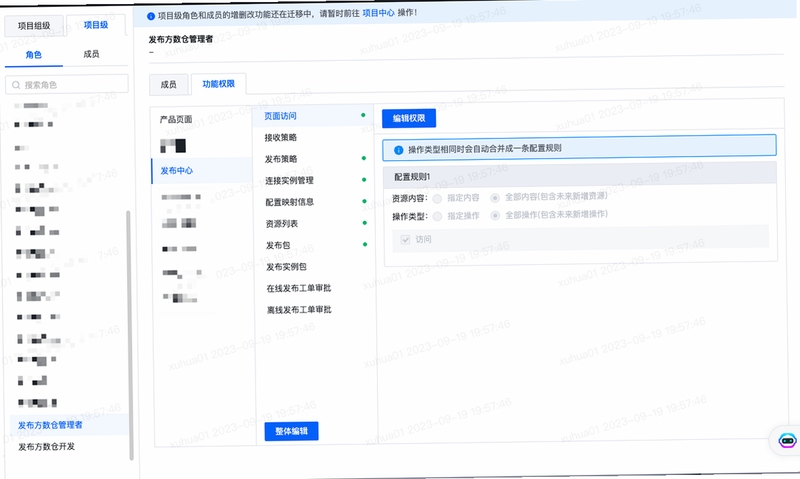Select the 功能权限 tab
The width and height of the screenshot is (800, 479).
[218, 84]
